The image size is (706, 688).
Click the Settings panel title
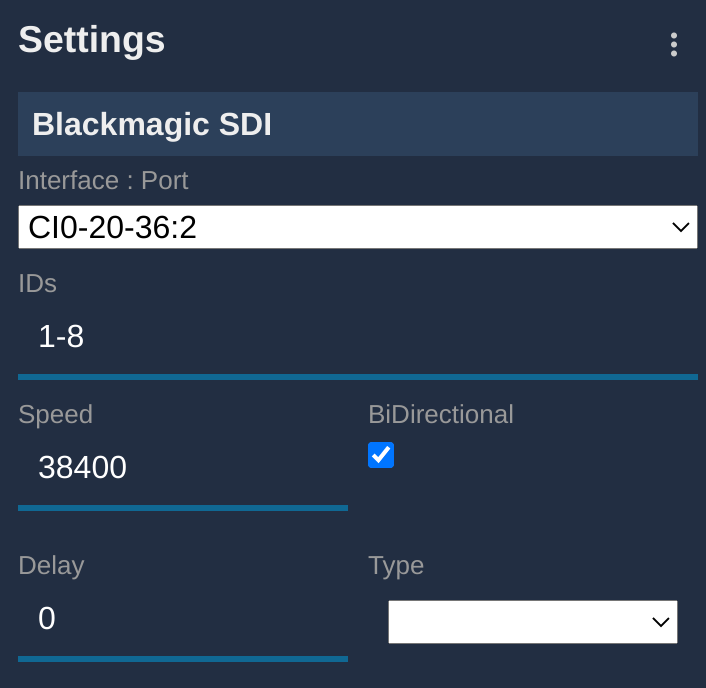[92, 40]
